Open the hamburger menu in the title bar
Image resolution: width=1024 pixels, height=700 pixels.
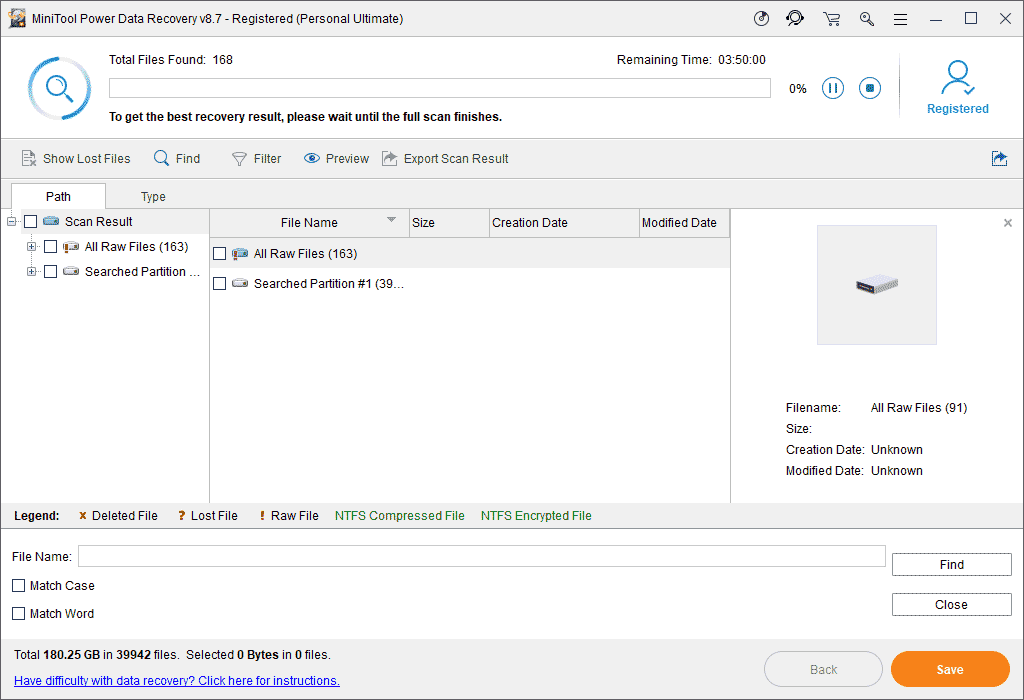[x=900, y=18]
